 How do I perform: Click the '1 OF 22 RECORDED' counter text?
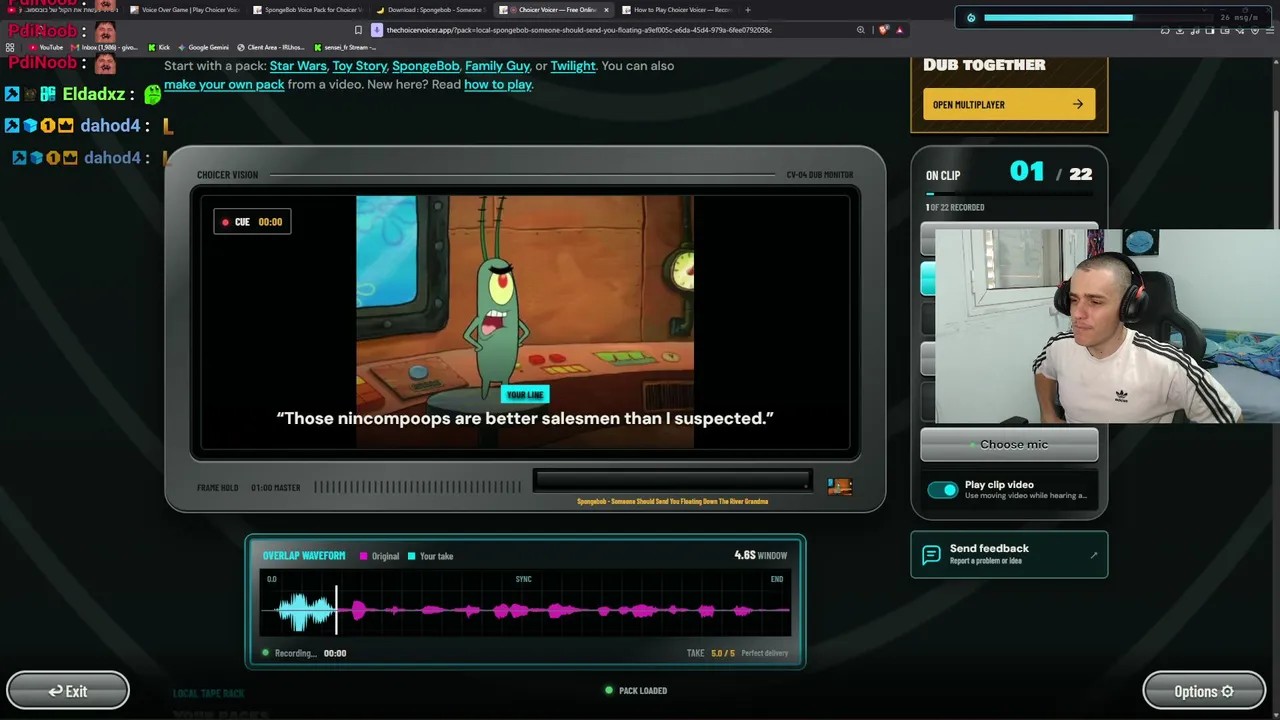click(955, 207)
